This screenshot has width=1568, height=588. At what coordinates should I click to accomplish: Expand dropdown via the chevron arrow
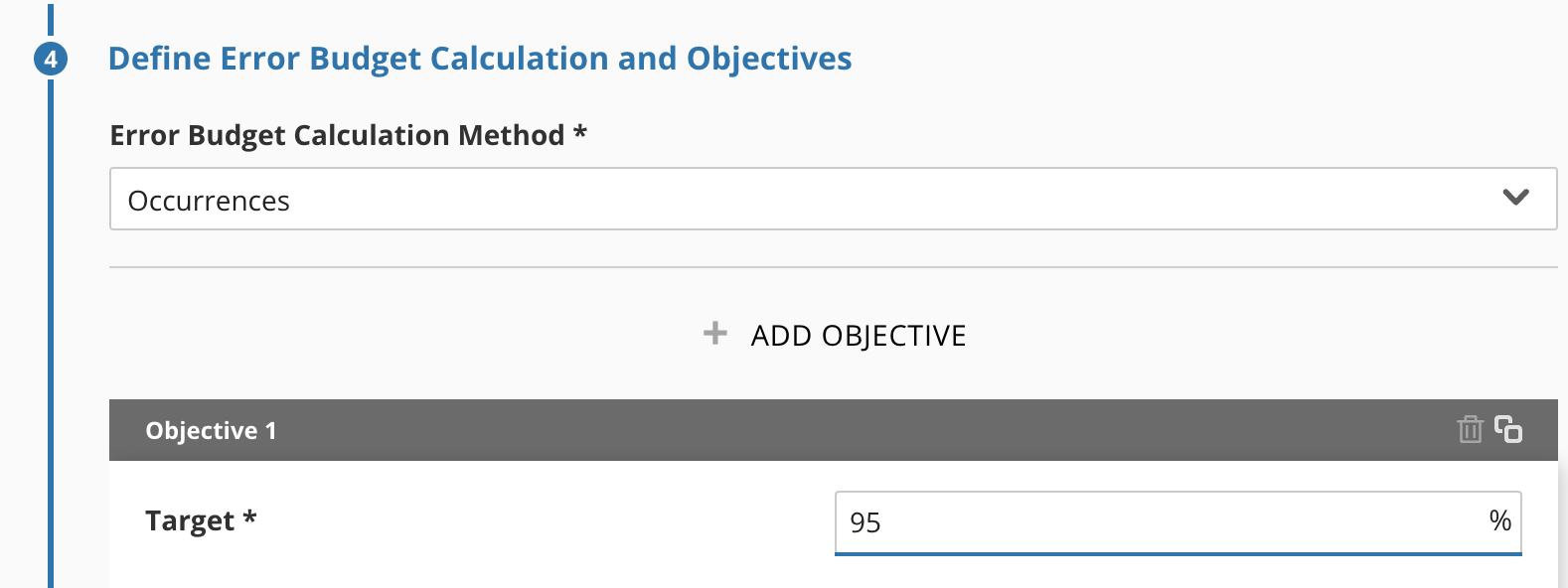(1516, 198)
